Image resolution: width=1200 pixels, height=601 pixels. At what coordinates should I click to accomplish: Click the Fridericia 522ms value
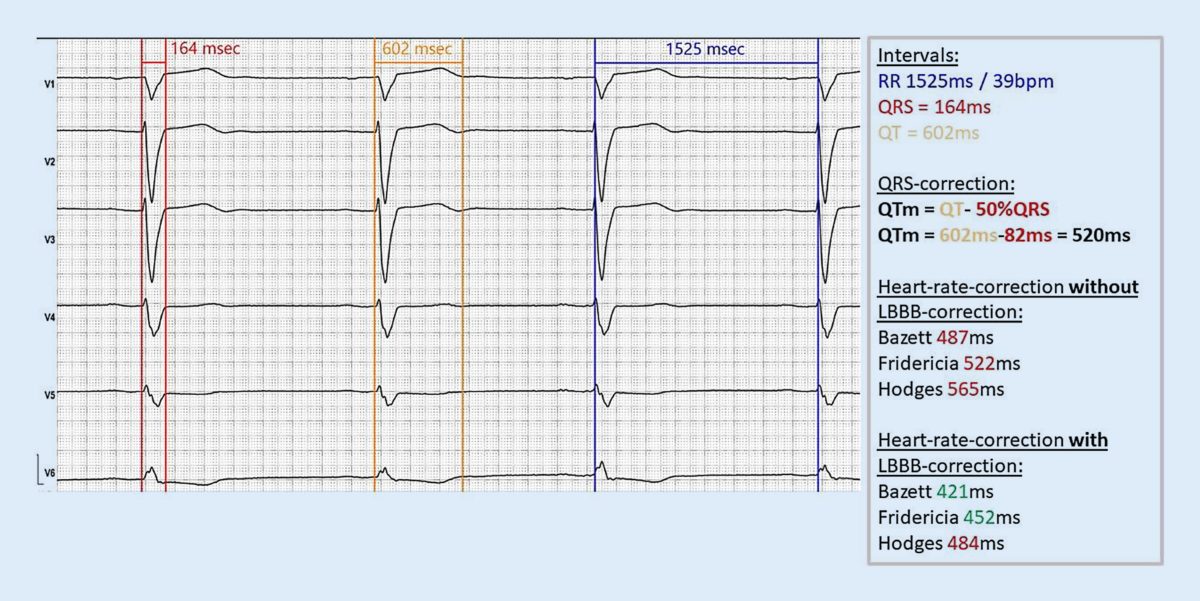click(935, 363)
